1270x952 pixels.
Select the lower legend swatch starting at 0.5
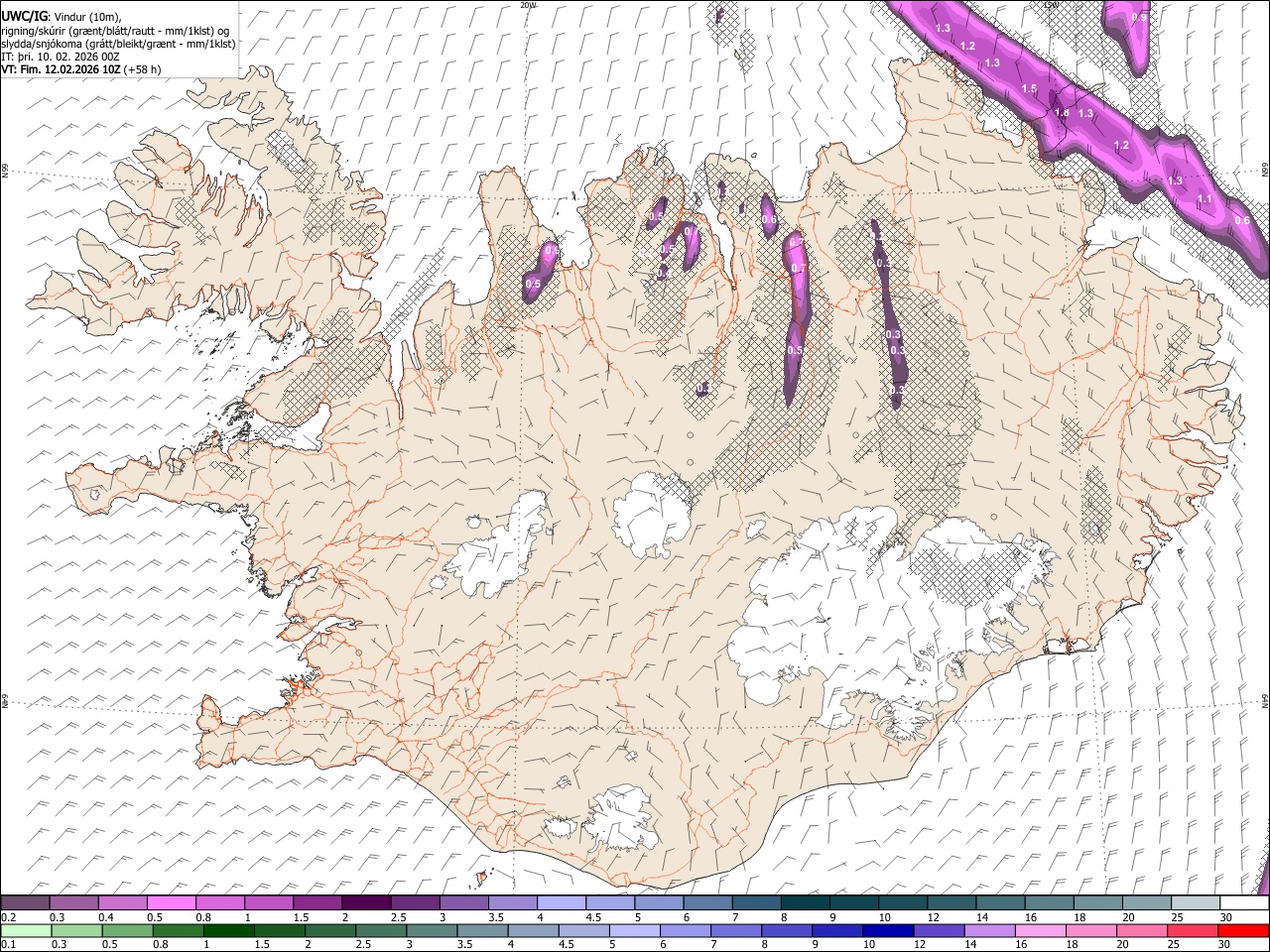click(127, 930)
